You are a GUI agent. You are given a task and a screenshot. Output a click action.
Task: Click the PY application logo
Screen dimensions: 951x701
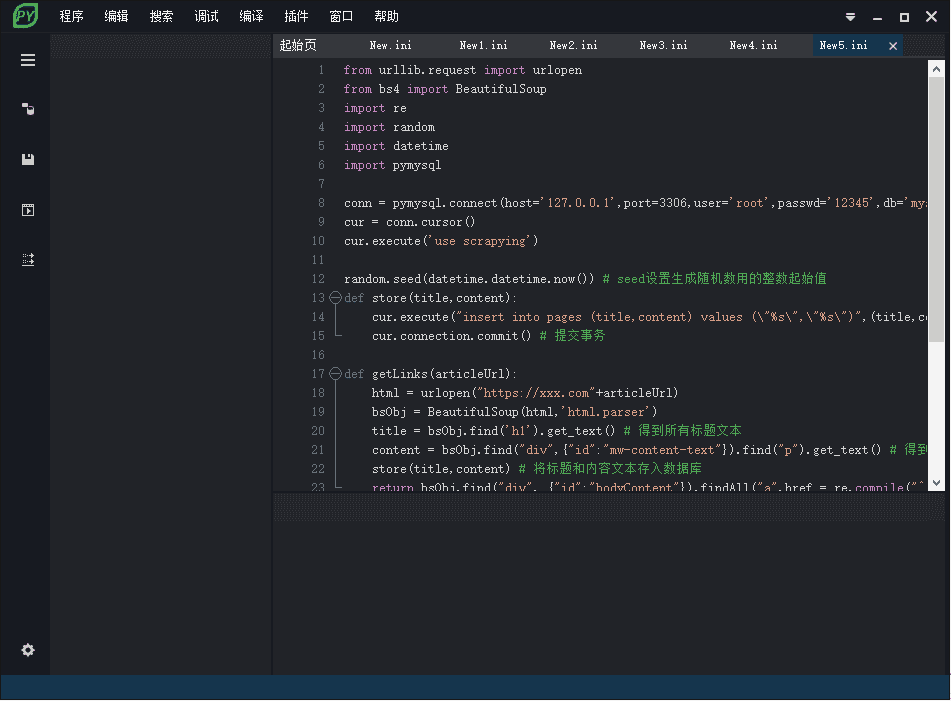[25, 16]
